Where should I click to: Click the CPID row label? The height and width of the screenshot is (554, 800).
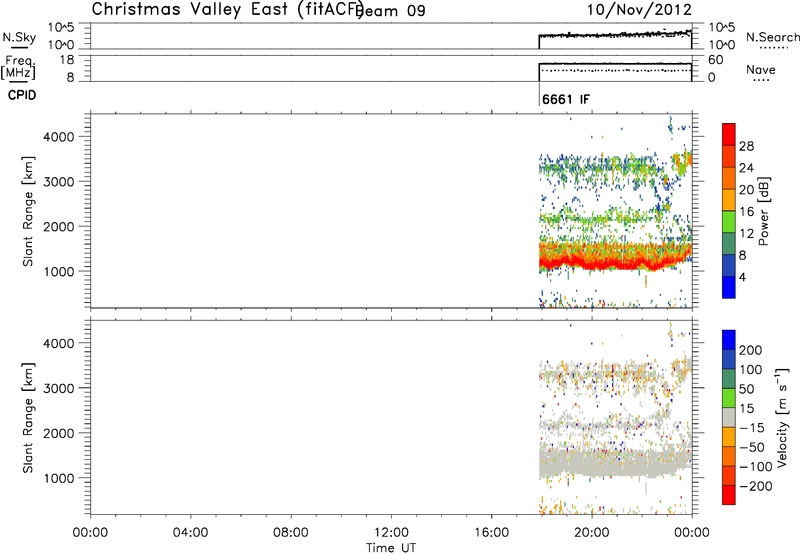point(22,95)
